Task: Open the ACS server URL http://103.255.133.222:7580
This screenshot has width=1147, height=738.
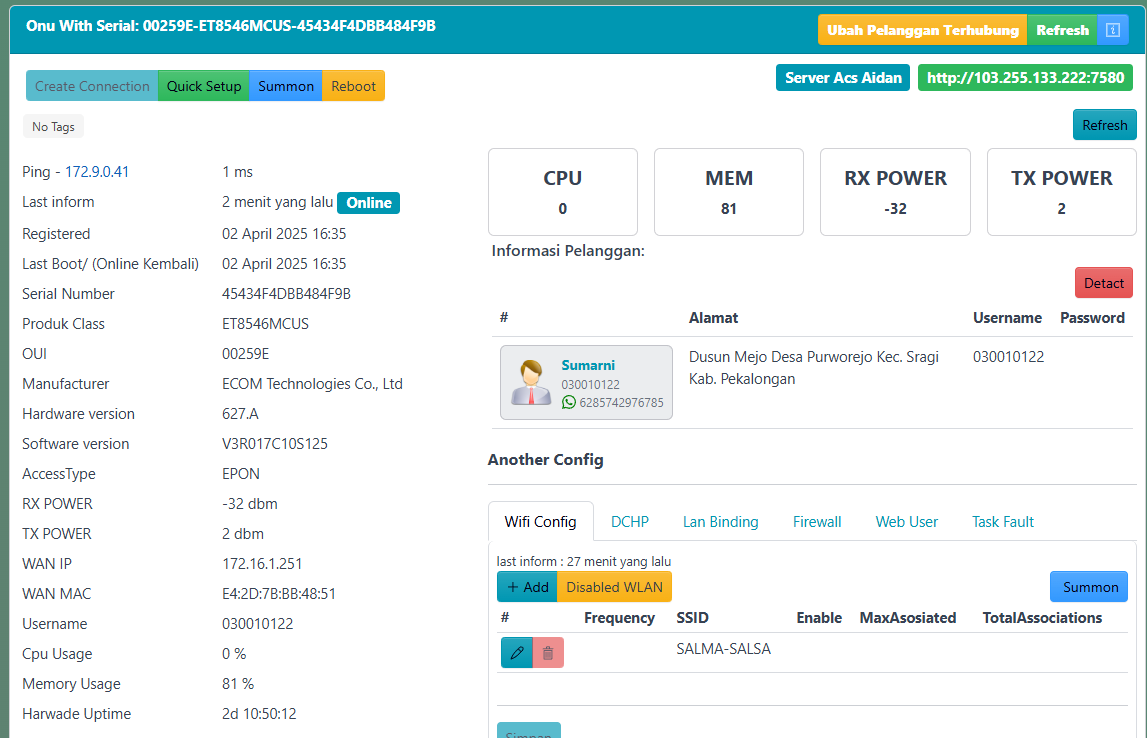Action: pos(1025,78)
